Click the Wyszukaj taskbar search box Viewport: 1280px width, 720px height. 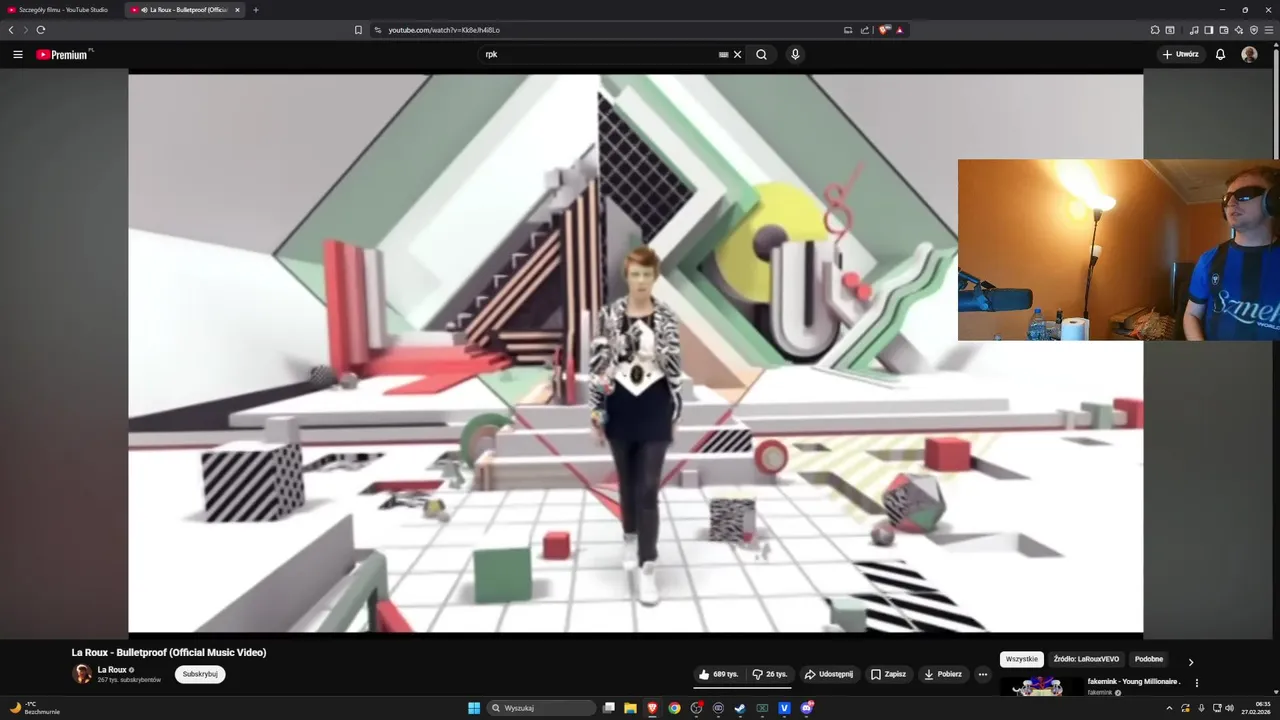coord(542,708)
